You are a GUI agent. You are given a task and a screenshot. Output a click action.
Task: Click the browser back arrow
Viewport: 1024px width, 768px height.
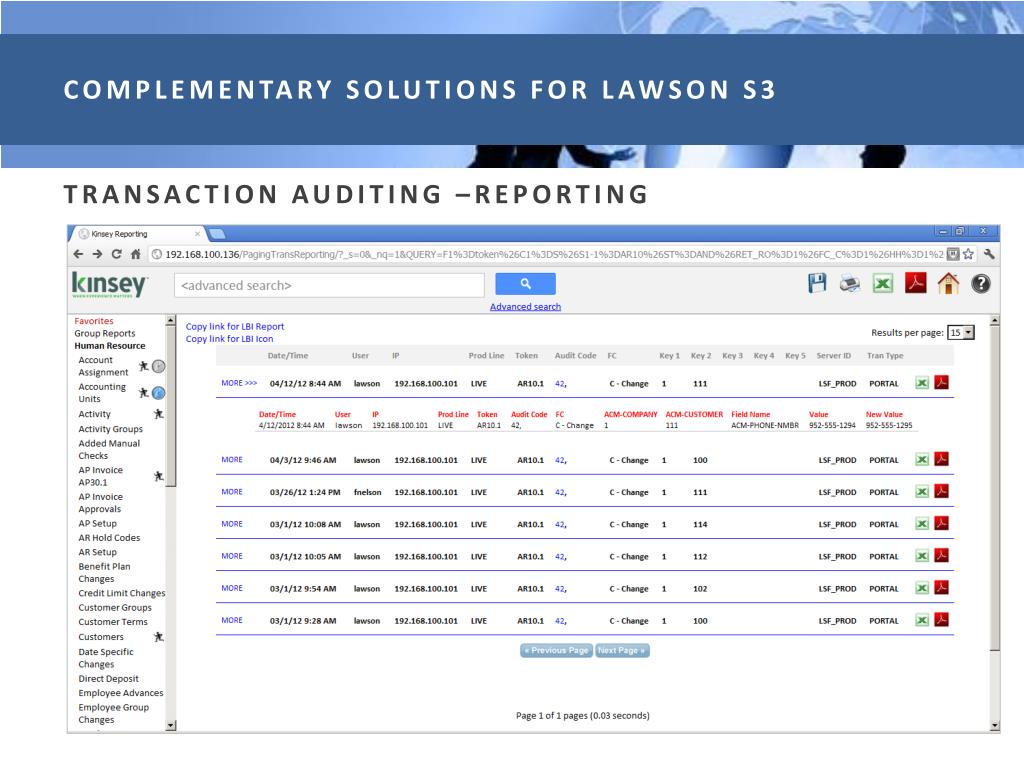78,254
